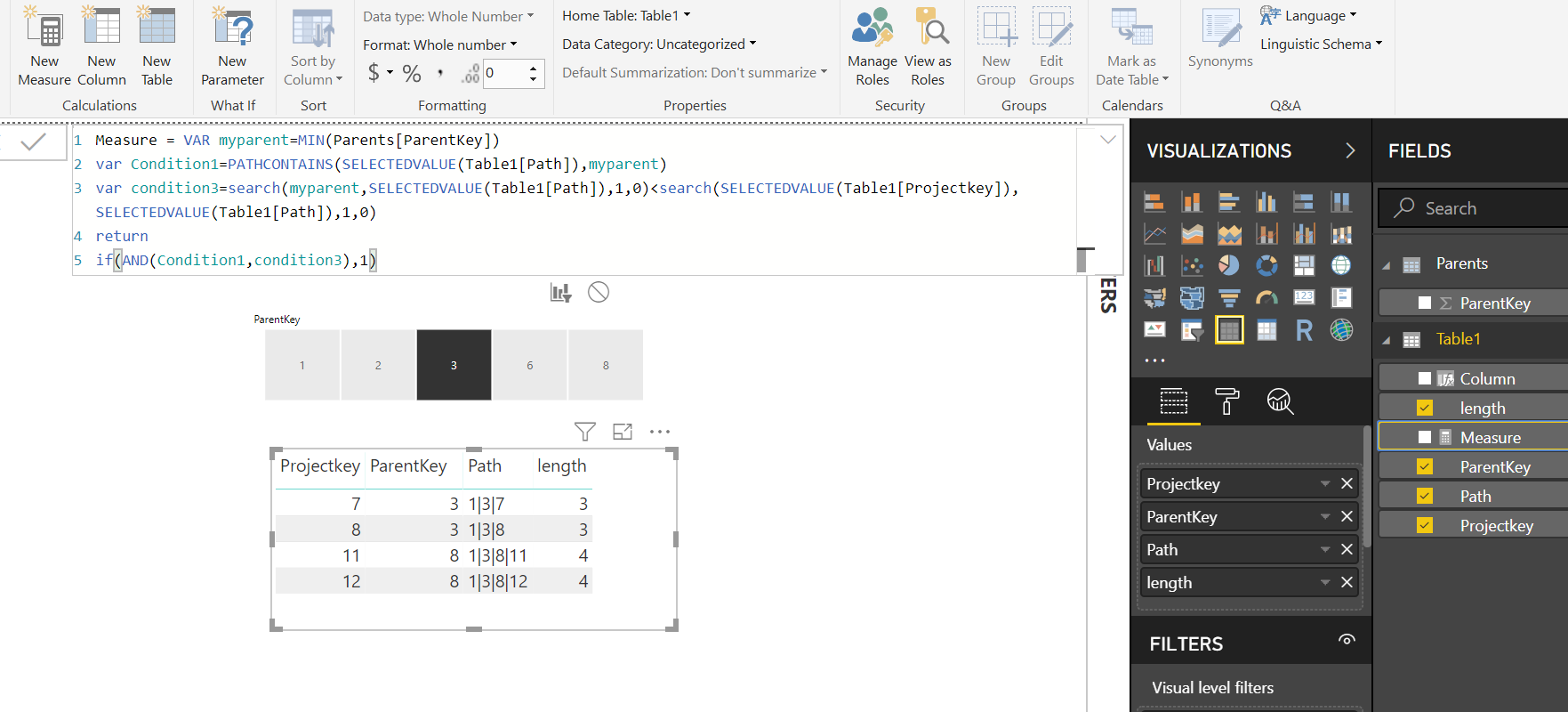Choose the line chart visualization
The width and height of the screenshot is (1568, 712).
coord(1154,234)
